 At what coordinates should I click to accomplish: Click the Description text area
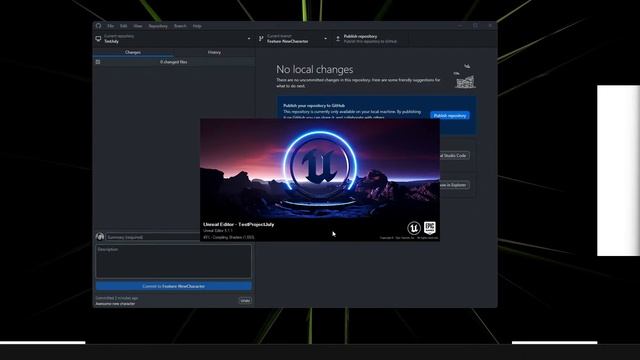[174, 261]
